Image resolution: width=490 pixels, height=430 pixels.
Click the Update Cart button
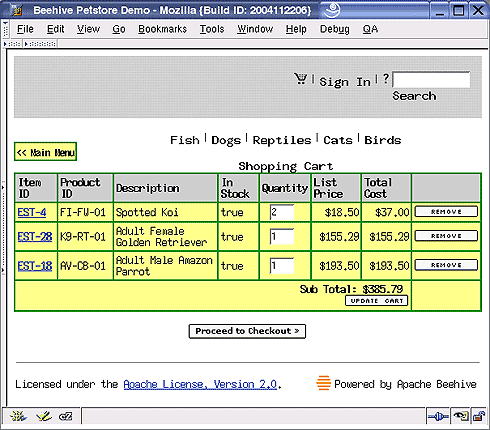point(377,301)
